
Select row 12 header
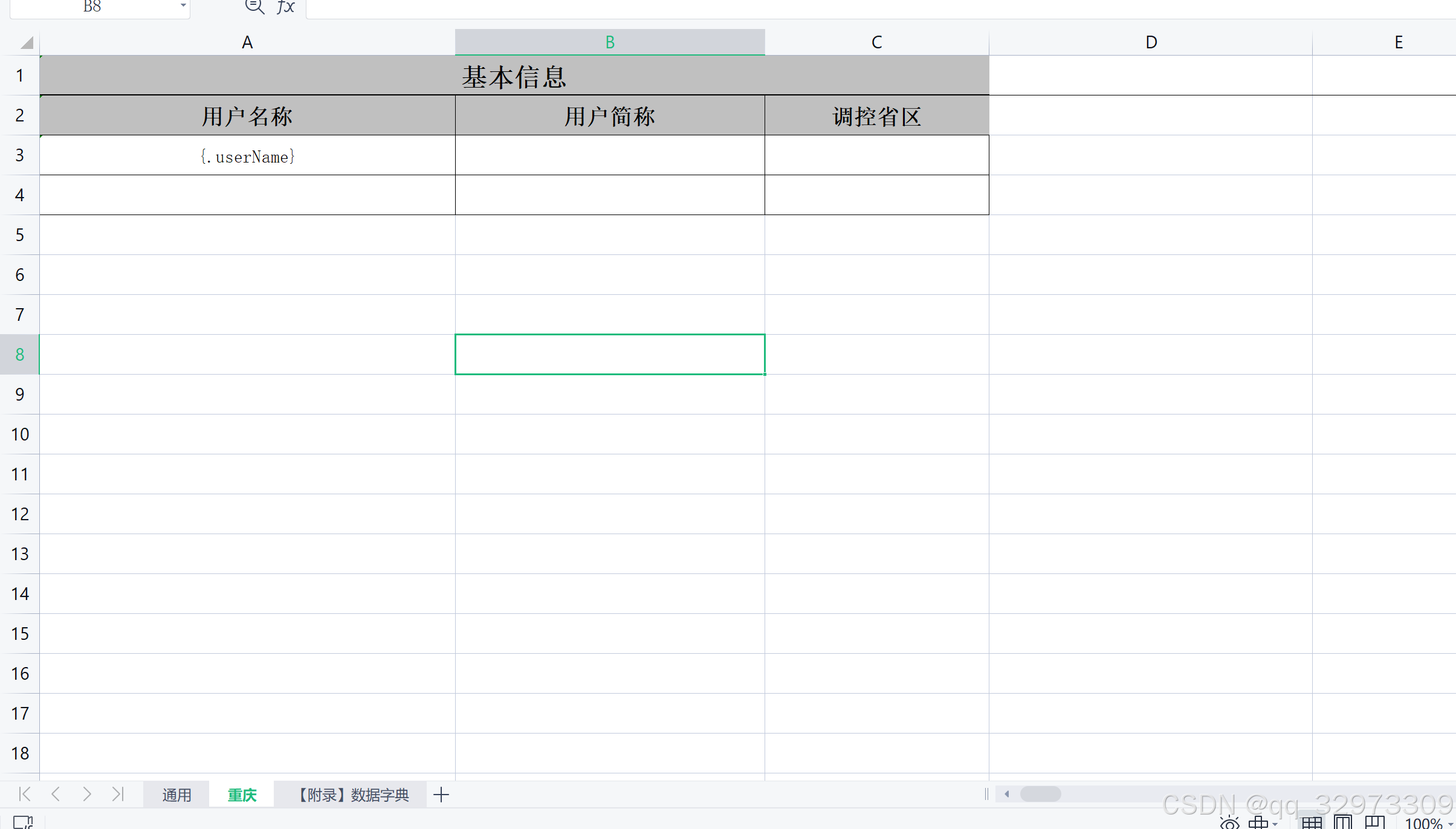coord(20,514)
